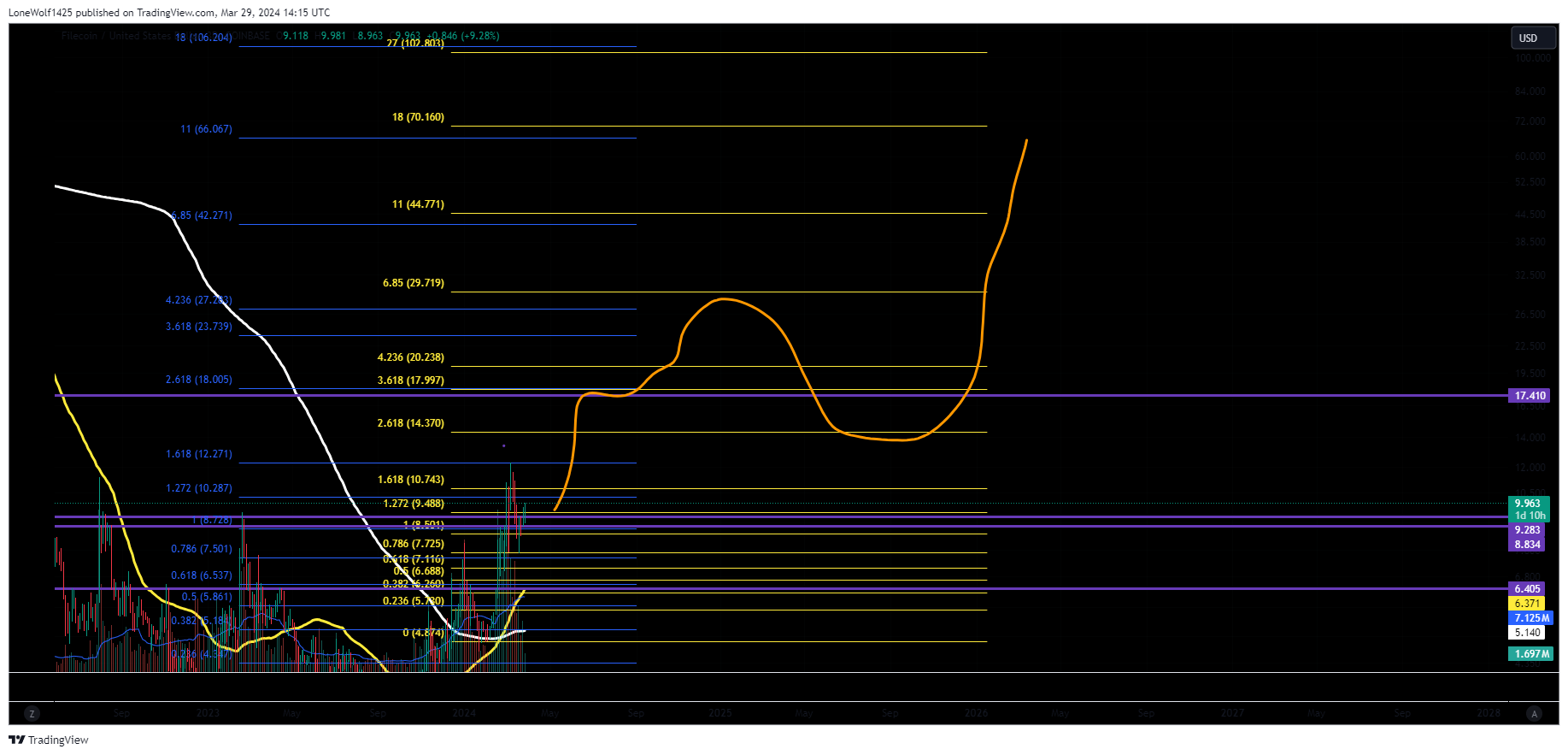Click the 9.981 high value in legend
This screenshot has width=1568, height=755.
point(333,36)
